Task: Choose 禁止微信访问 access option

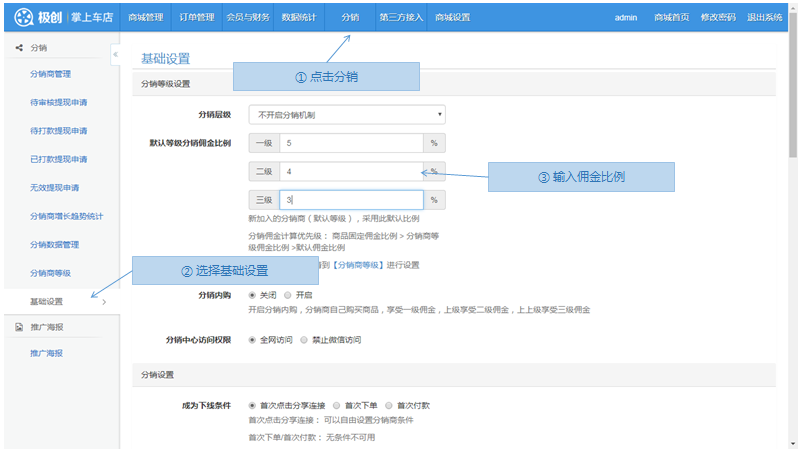Action: pos(303,340)
